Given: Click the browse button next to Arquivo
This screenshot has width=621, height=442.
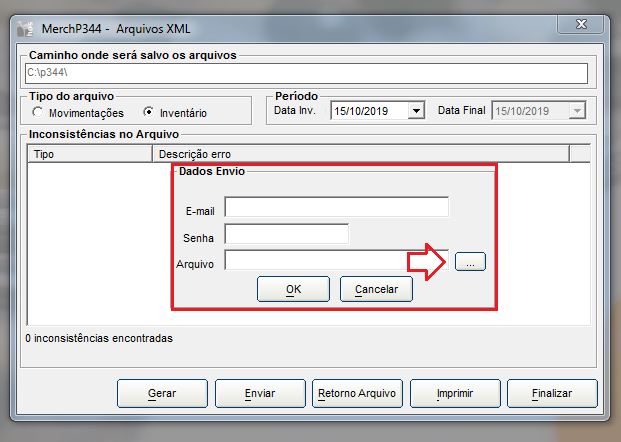Looking at the screenshot, I should [470, 261].
